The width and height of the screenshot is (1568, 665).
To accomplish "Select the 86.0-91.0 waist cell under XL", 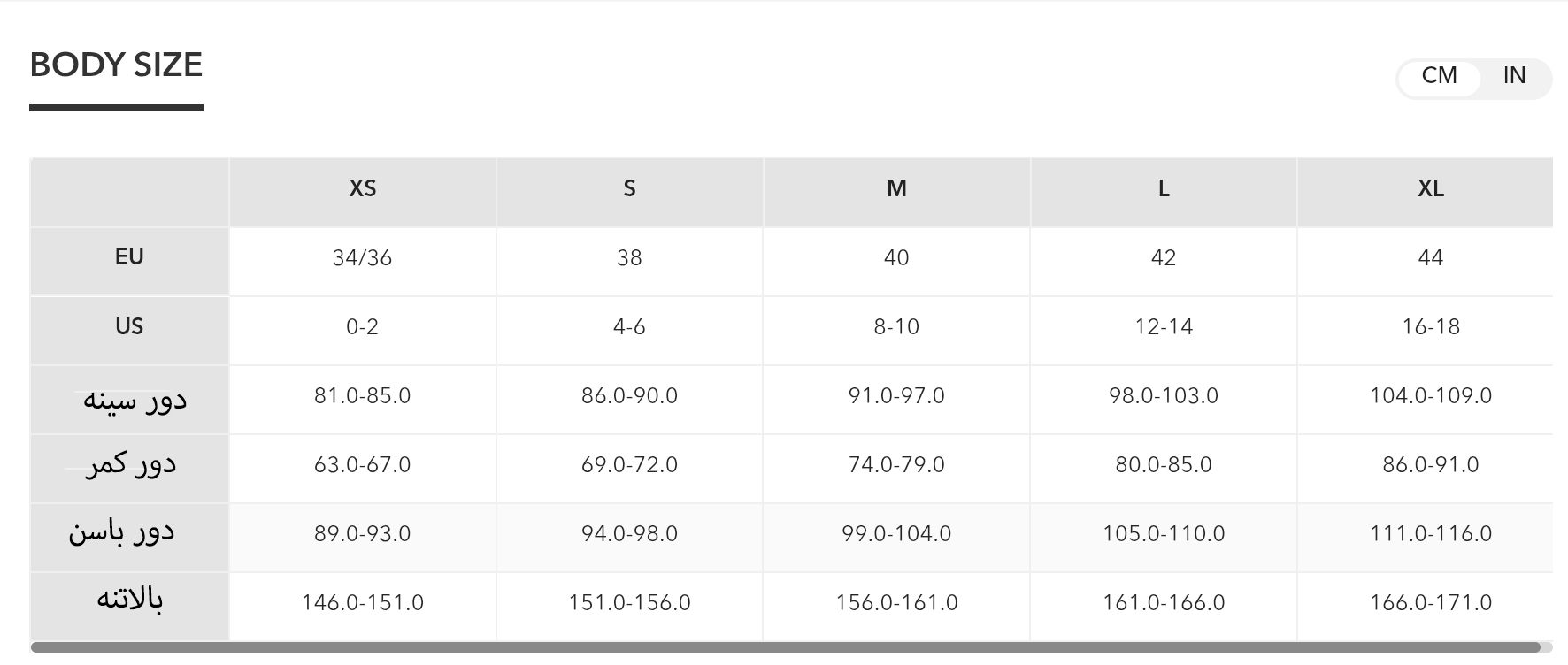I will click(1430, 465).
